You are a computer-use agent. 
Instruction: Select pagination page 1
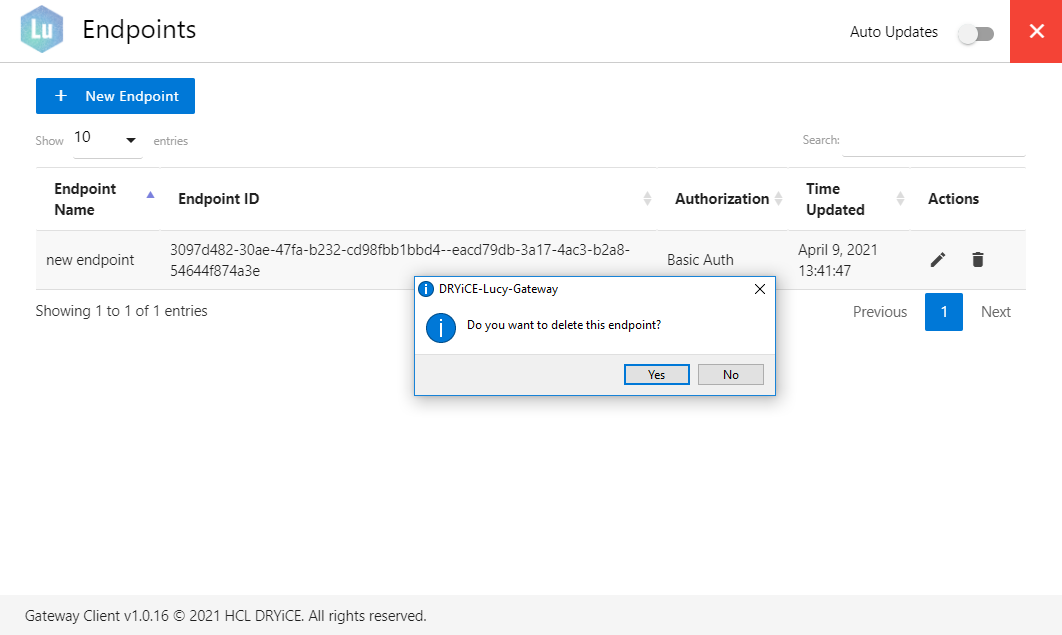coord(943,311)
